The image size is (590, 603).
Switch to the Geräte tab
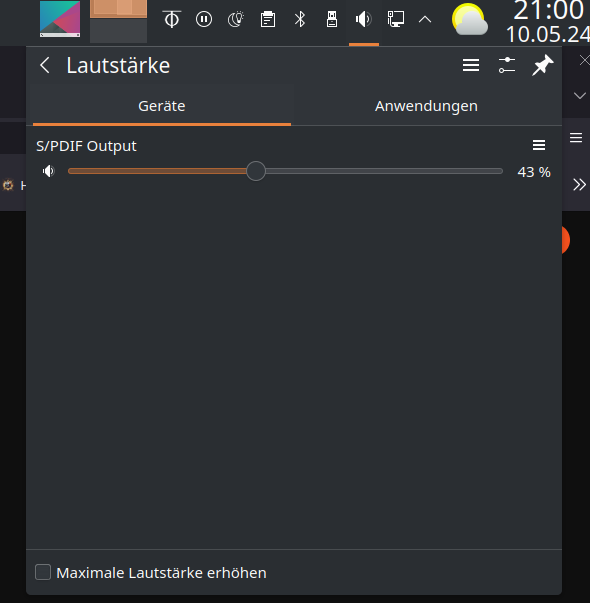(162, 106)
